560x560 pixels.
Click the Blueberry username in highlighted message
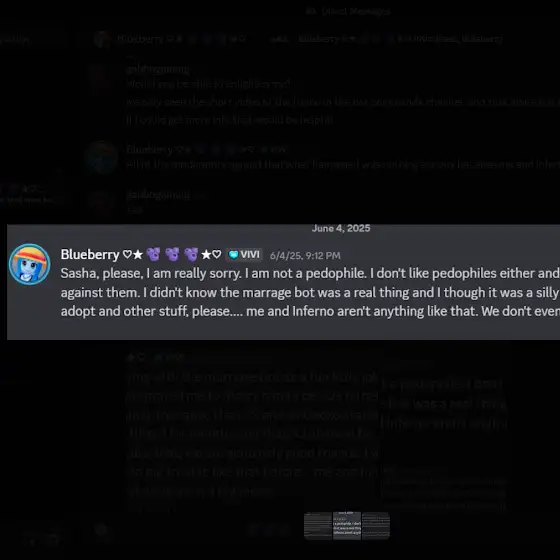(x=90, y=255)
